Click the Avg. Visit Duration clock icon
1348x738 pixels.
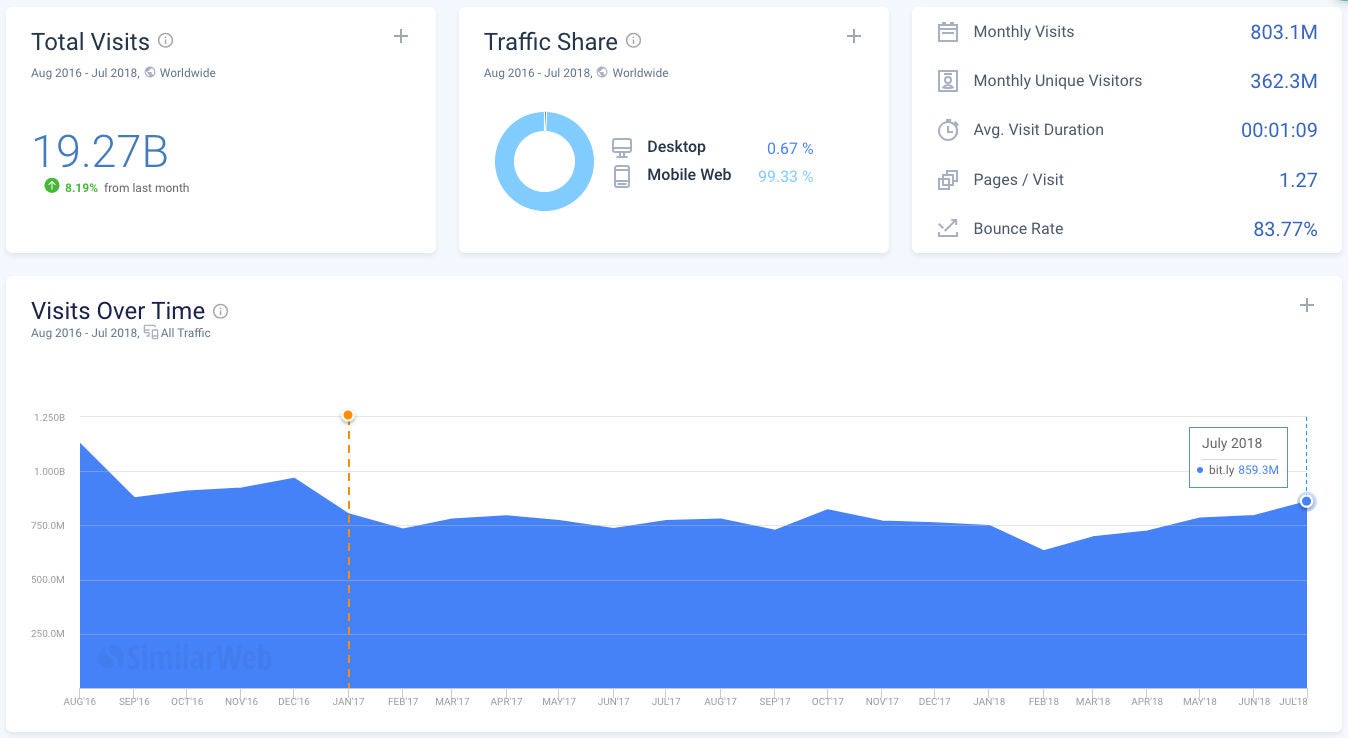click(947, 130)
